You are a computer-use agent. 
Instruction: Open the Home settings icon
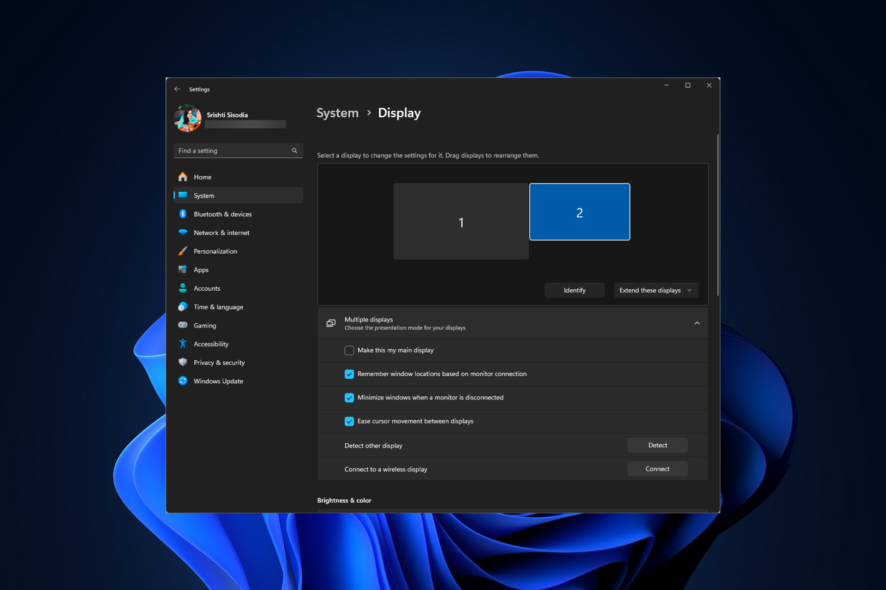pos(183,177)
